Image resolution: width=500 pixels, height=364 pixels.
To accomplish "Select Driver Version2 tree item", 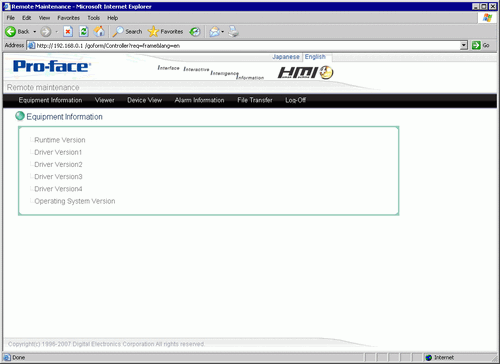I will [x=58, y=165].
